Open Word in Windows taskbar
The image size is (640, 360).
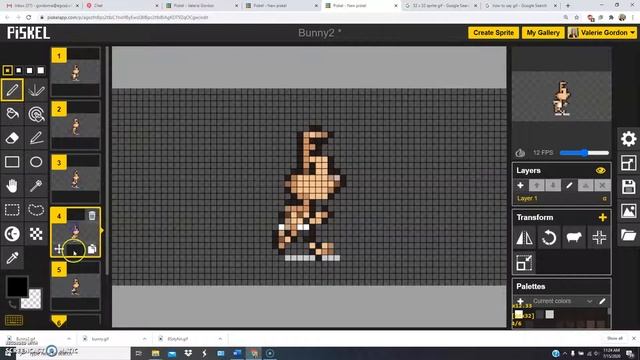click(237, 353)
